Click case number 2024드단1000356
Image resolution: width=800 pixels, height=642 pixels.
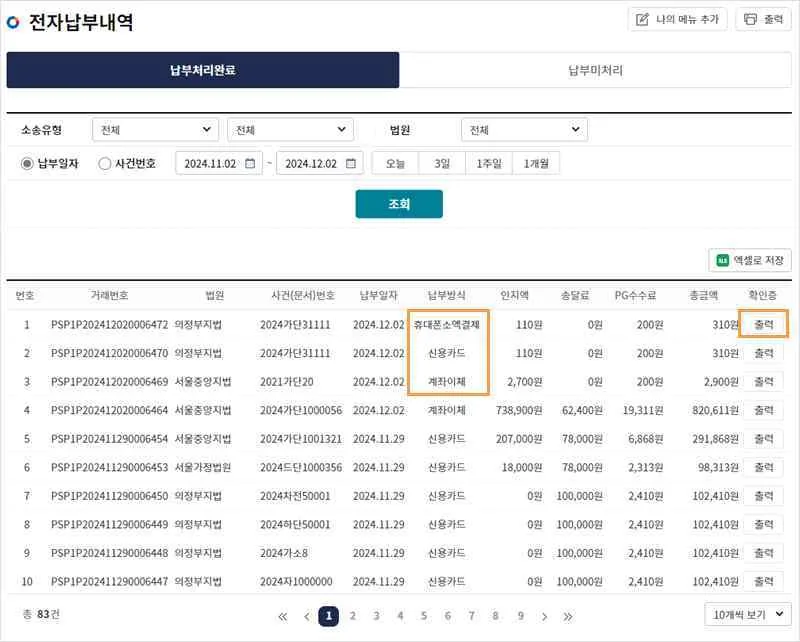[301, 467]
